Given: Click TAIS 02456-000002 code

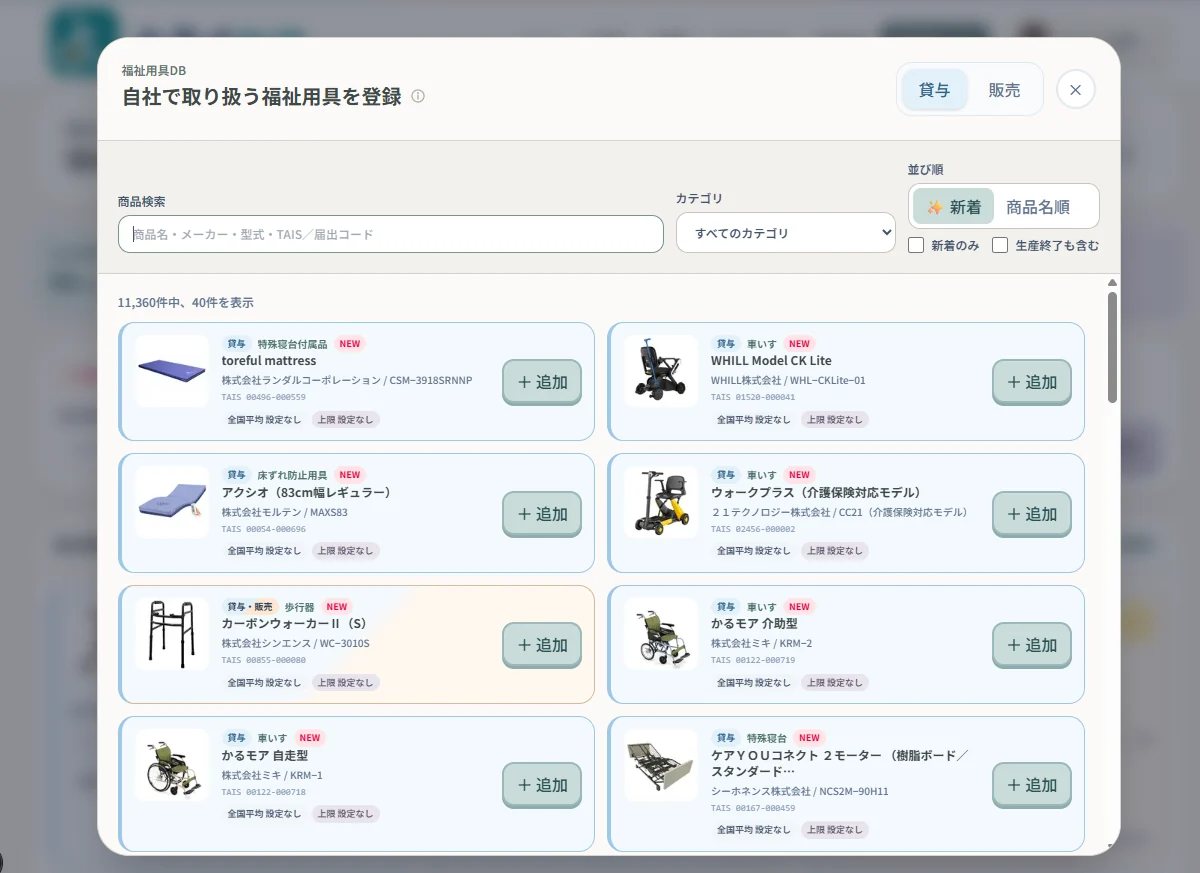Looking at the screenshot, I should click(x=753, y=529).
